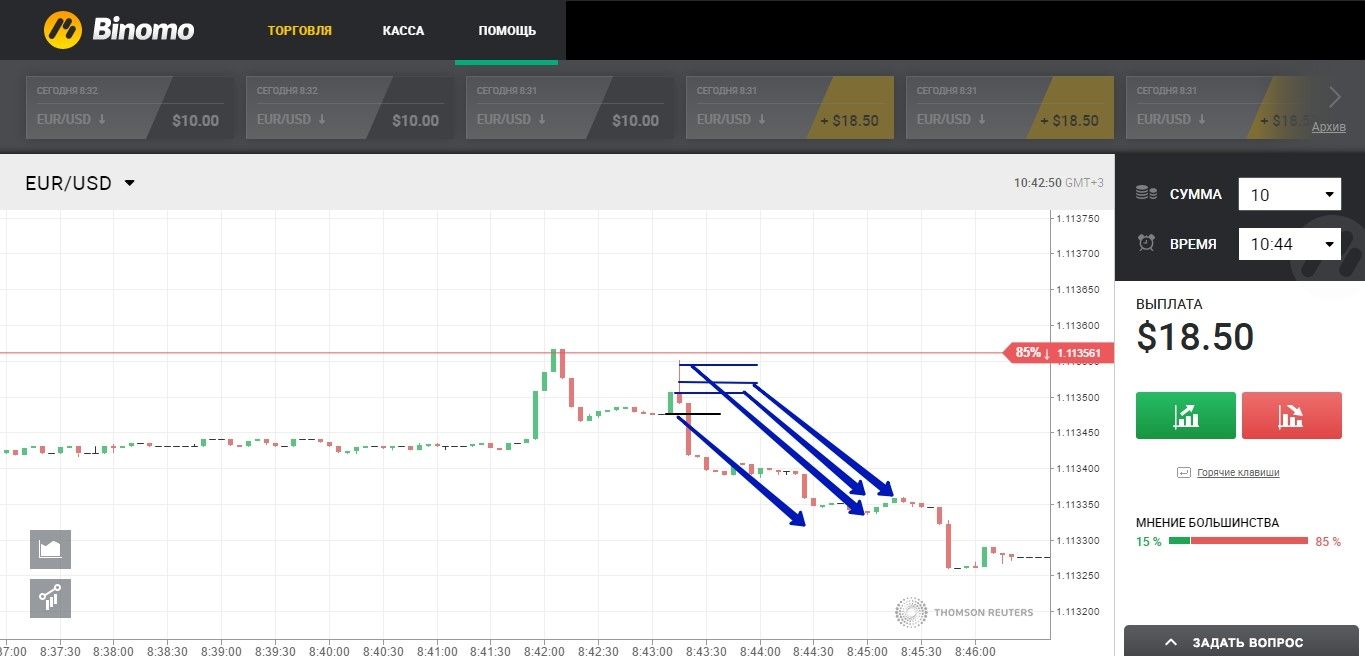The height and width of the screenshot is (656, 1365).
Task: Click the $18.50 payout amount
Action: (x=1195, y=338)
